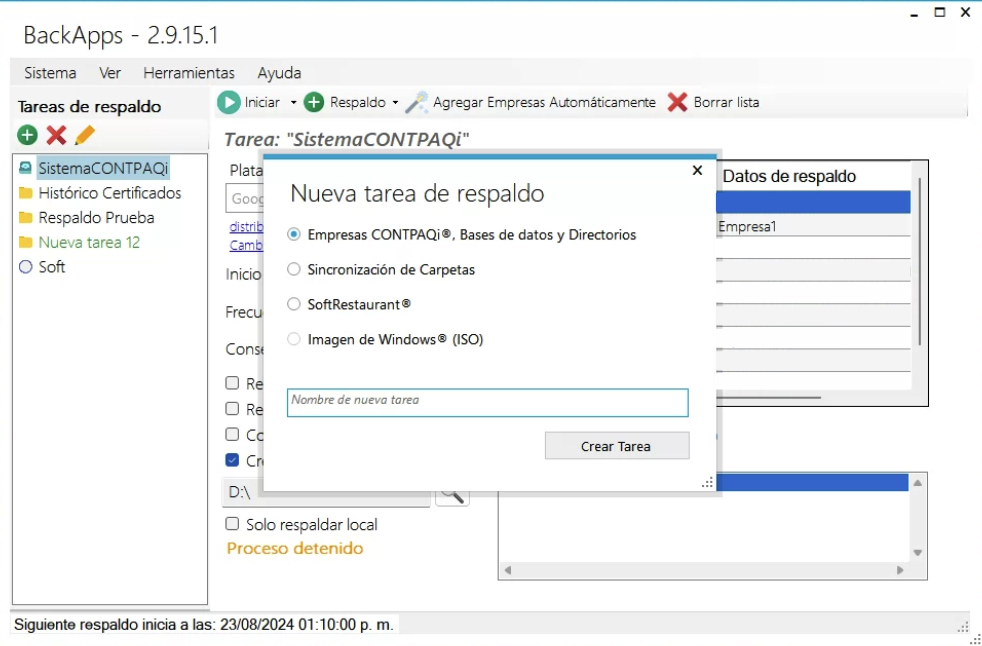
Task: Open the Ver menu
Action: [110, 73]
